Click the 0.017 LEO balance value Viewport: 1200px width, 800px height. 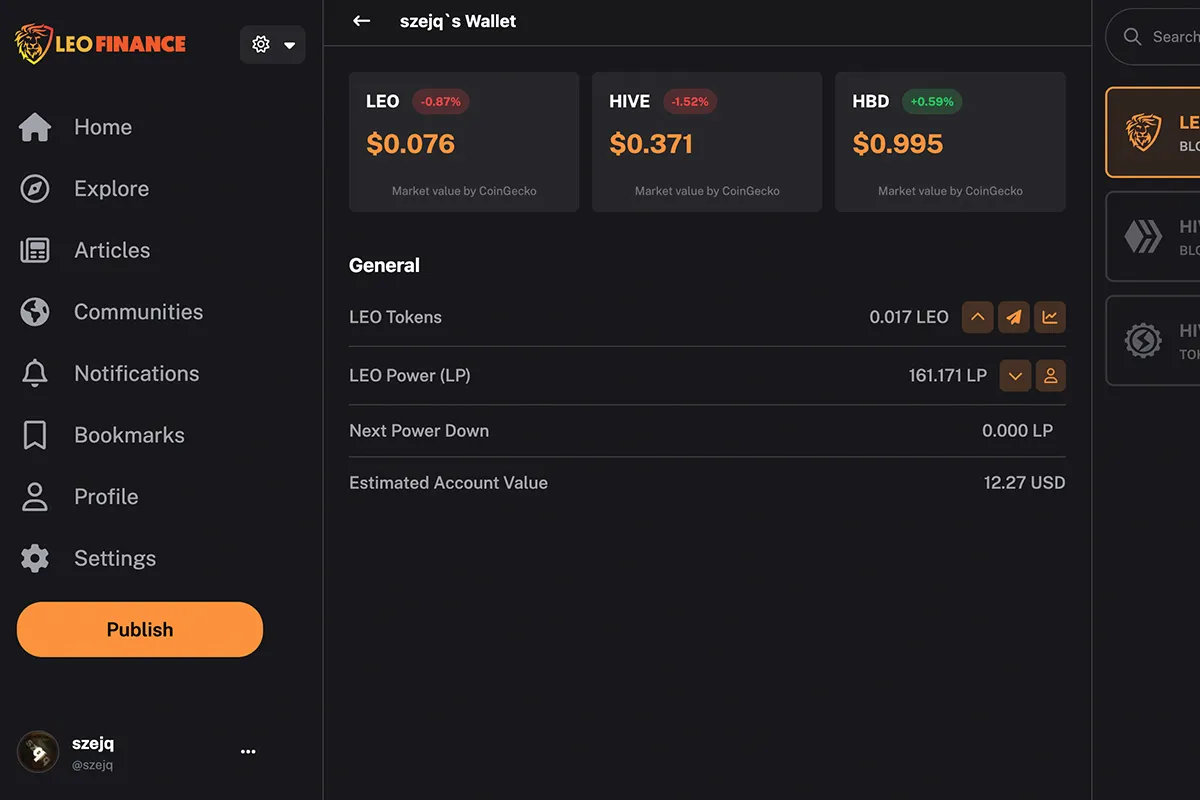pyautogui.click(x=909, y=317)
